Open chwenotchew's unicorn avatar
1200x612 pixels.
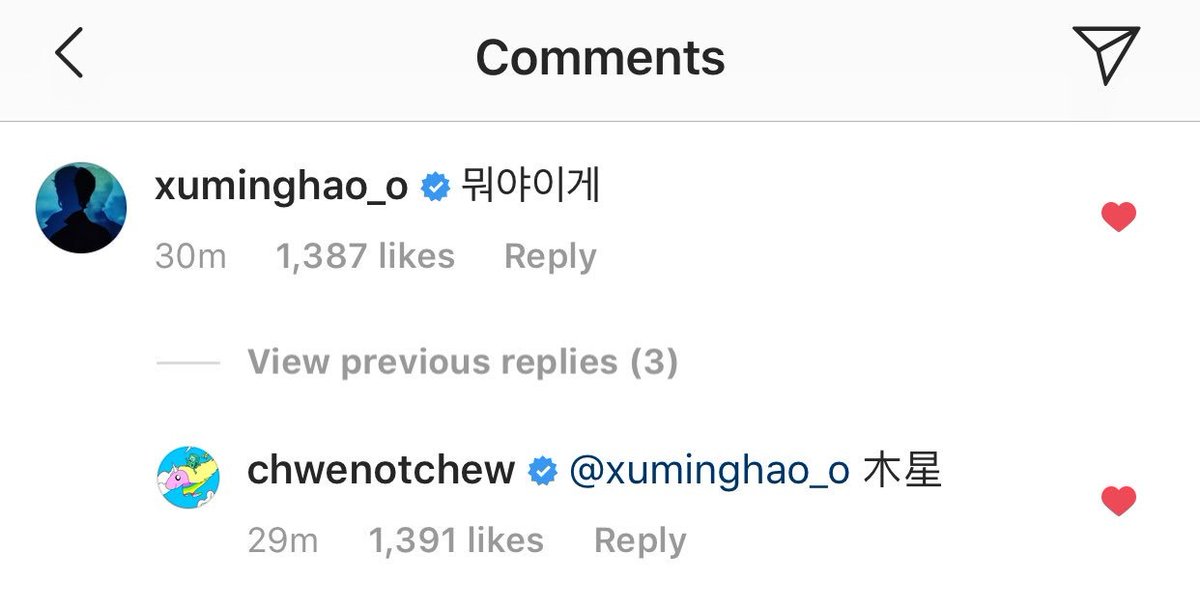188,477
